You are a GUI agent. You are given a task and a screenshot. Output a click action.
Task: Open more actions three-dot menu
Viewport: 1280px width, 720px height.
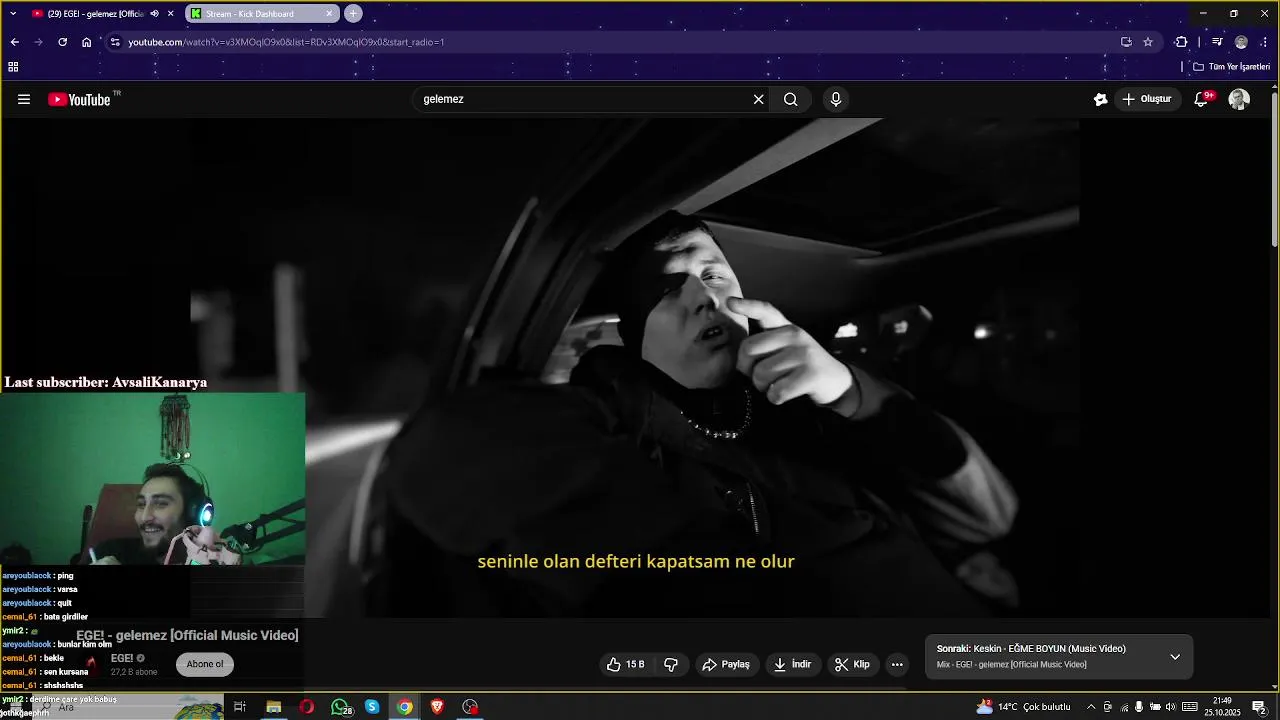click(x=897, y=664)
